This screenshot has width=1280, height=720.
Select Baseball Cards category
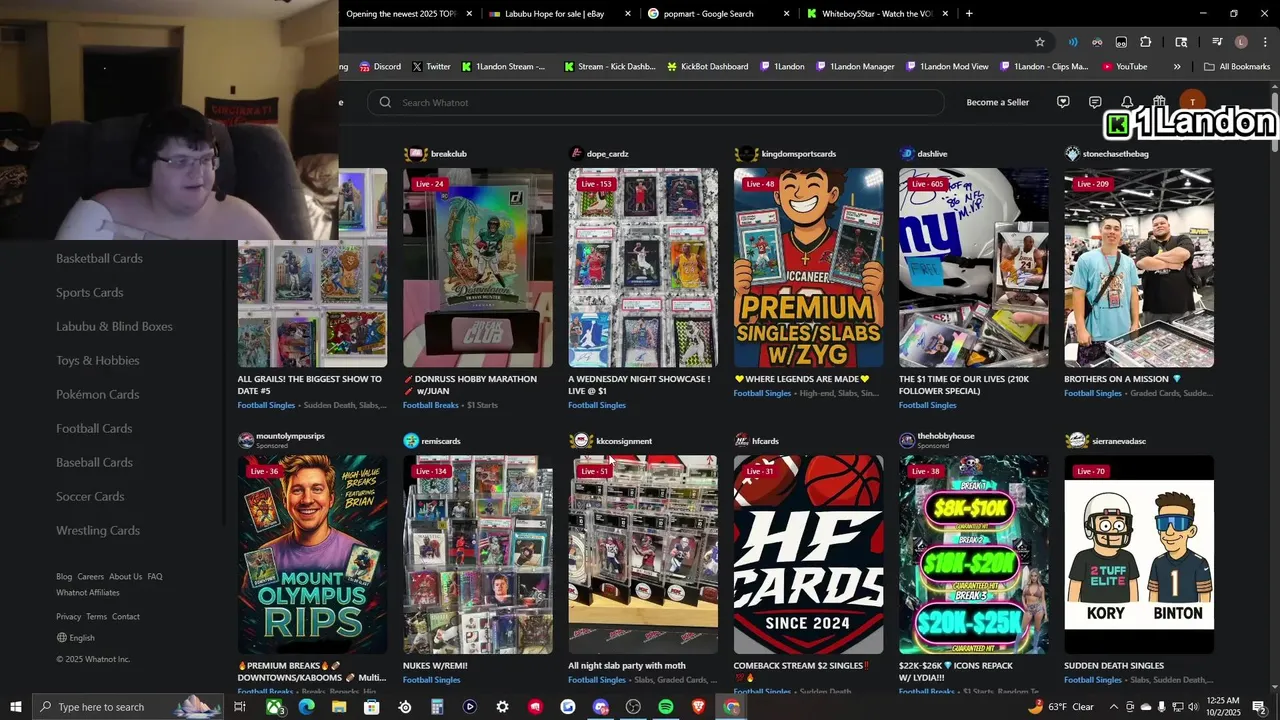click(x=94, y=462)
